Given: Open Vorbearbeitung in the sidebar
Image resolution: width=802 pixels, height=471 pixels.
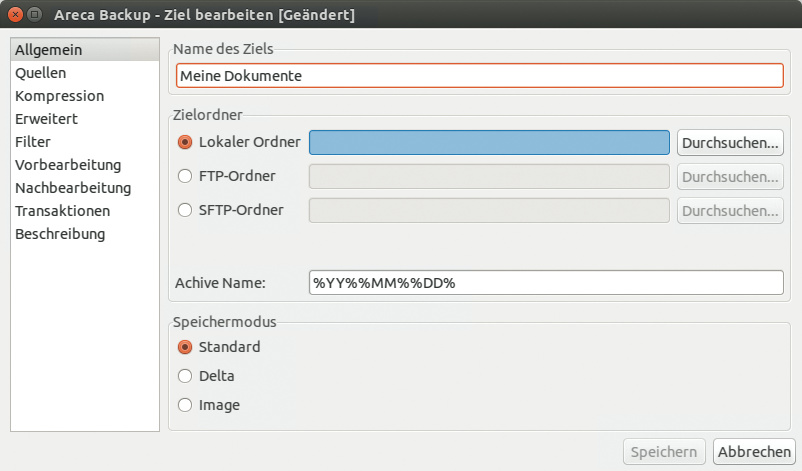Looking at the screenshot, I should point(68,165).
